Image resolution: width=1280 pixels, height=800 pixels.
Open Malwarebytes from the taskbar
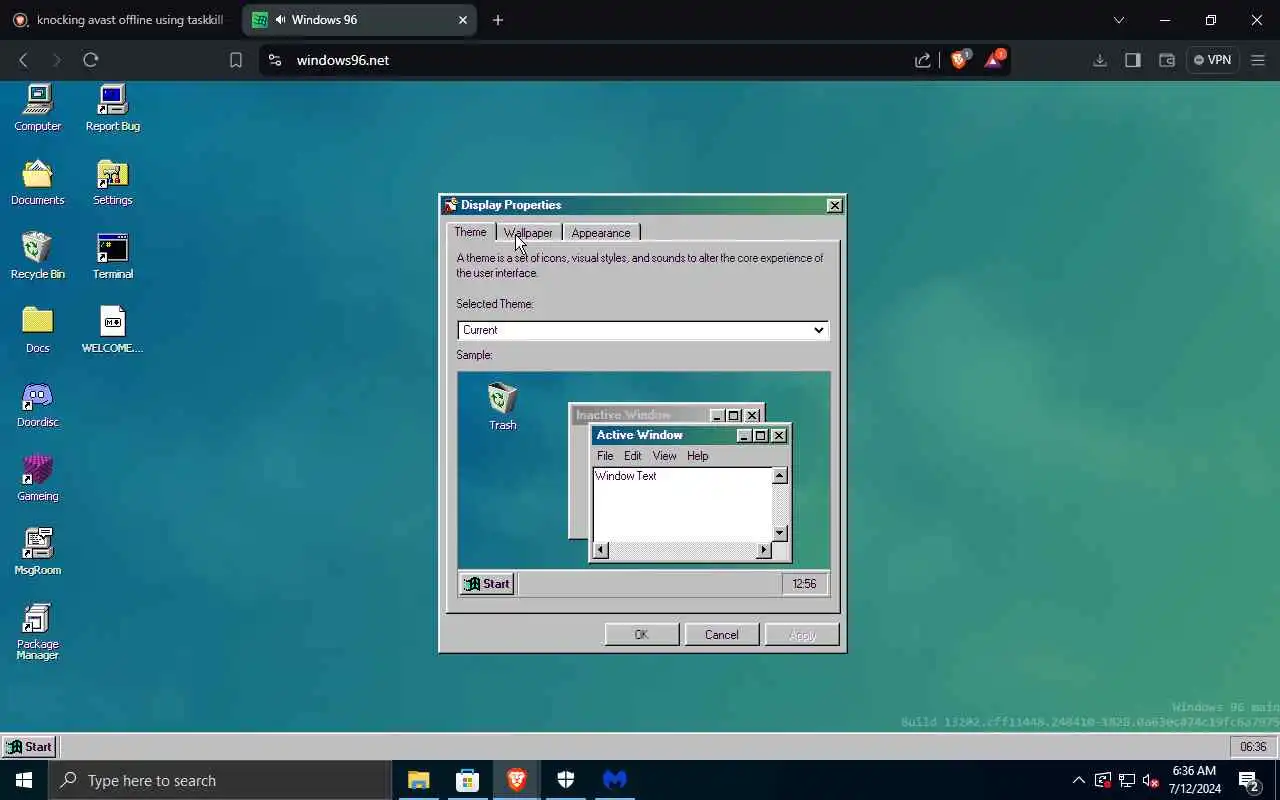point(614,780)
